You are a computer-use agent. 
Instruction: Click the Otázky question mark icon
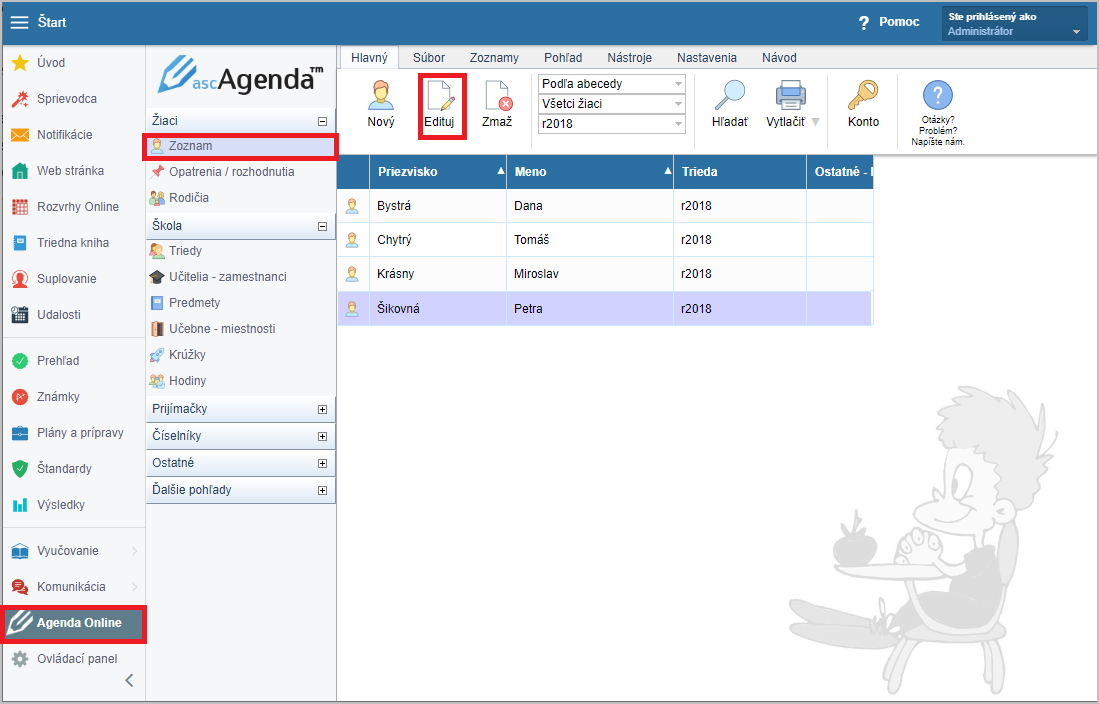tap(938, 95)
